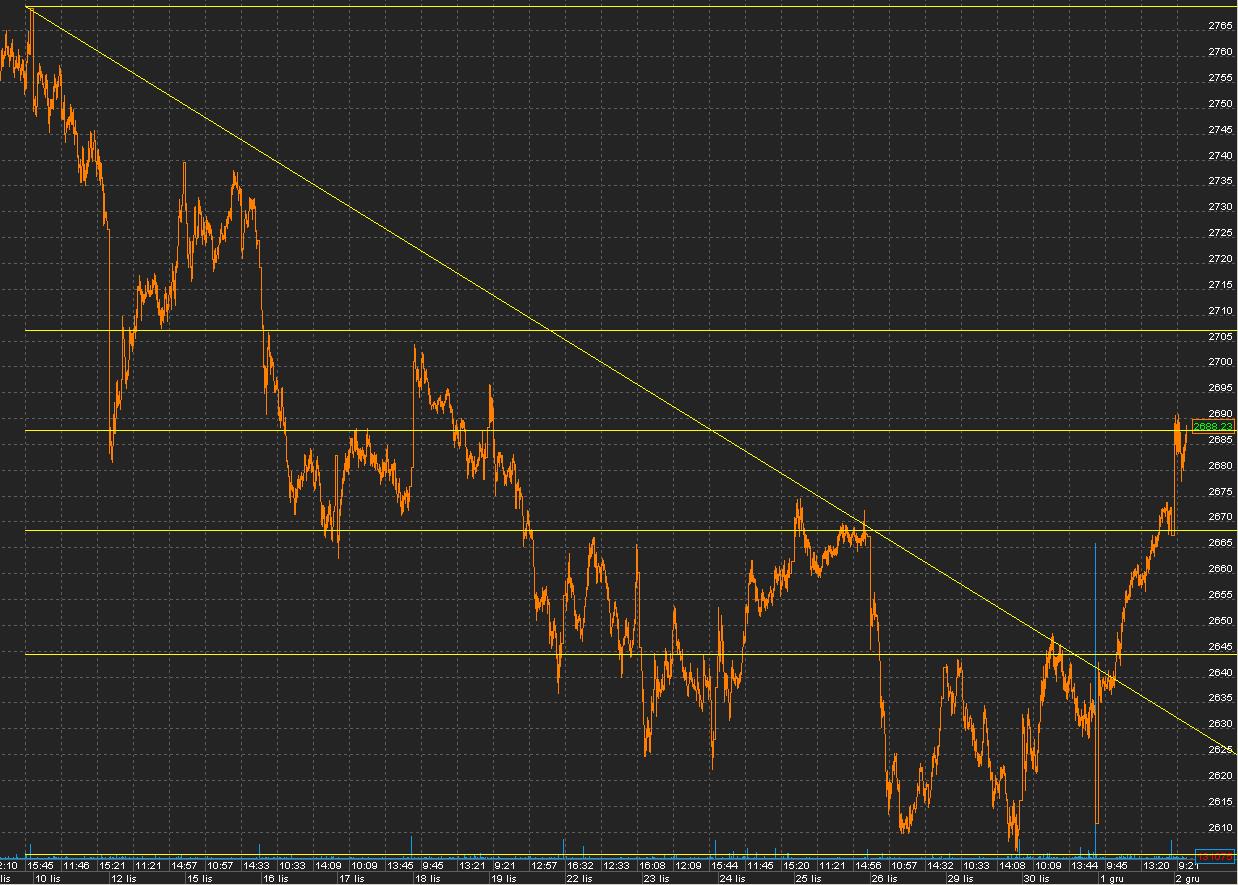This screenshot has height=885, width=1238.
Task: Click the '23 lis' date label
Action: [x=655, y=878]
